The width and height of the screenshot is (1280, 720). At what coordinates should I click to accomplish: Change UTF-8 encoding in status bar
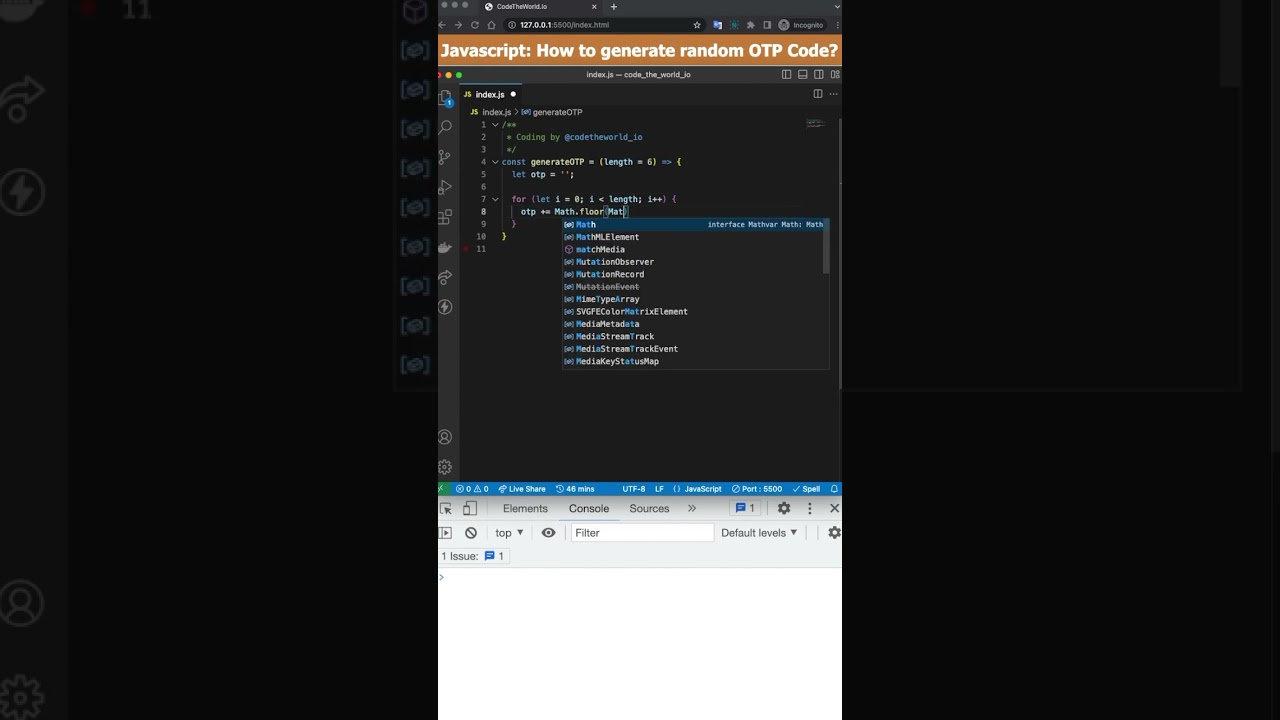pyautogui.click(x=634, y=489)
